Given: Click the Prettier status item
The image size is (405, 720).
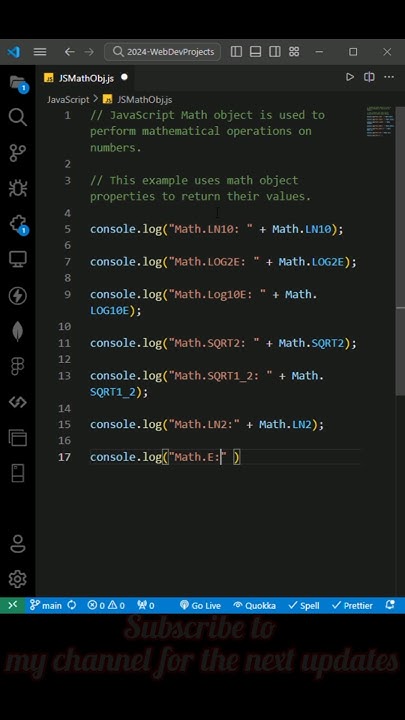Looking at the screenshot, I should click(x=352, y=606).
